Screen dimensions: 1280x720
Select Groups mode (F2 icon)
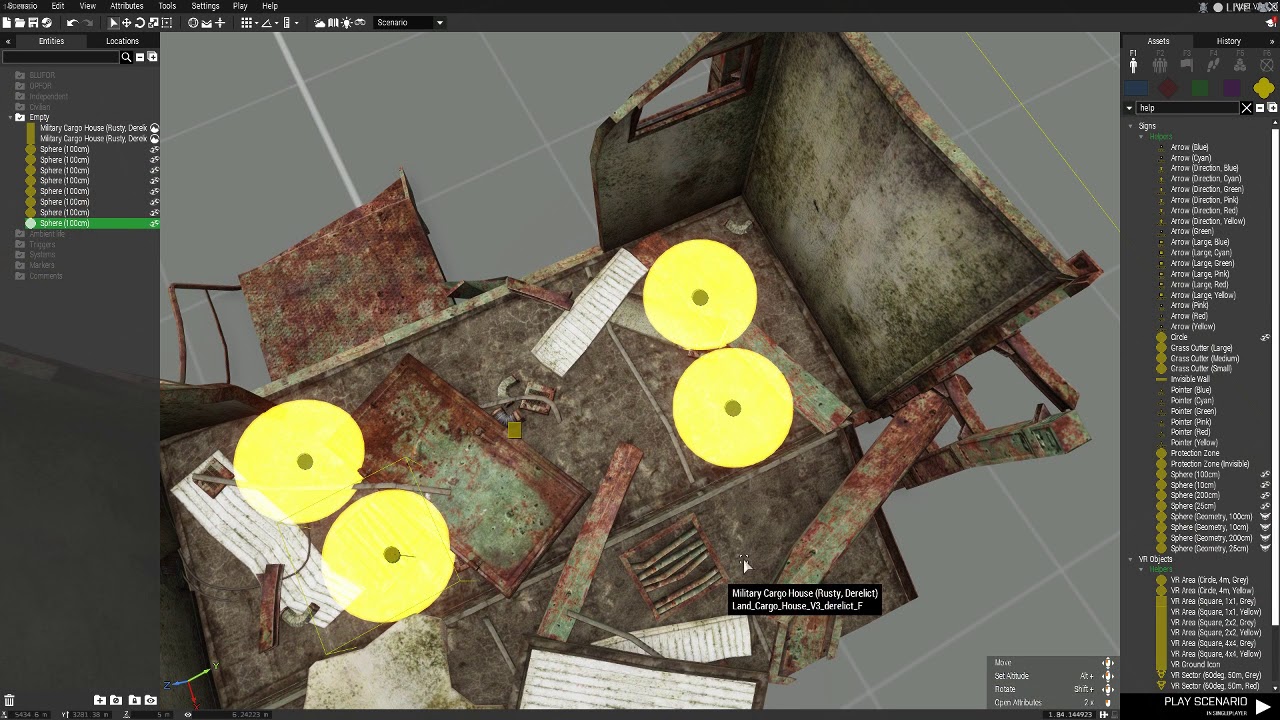click(1160, 64)
